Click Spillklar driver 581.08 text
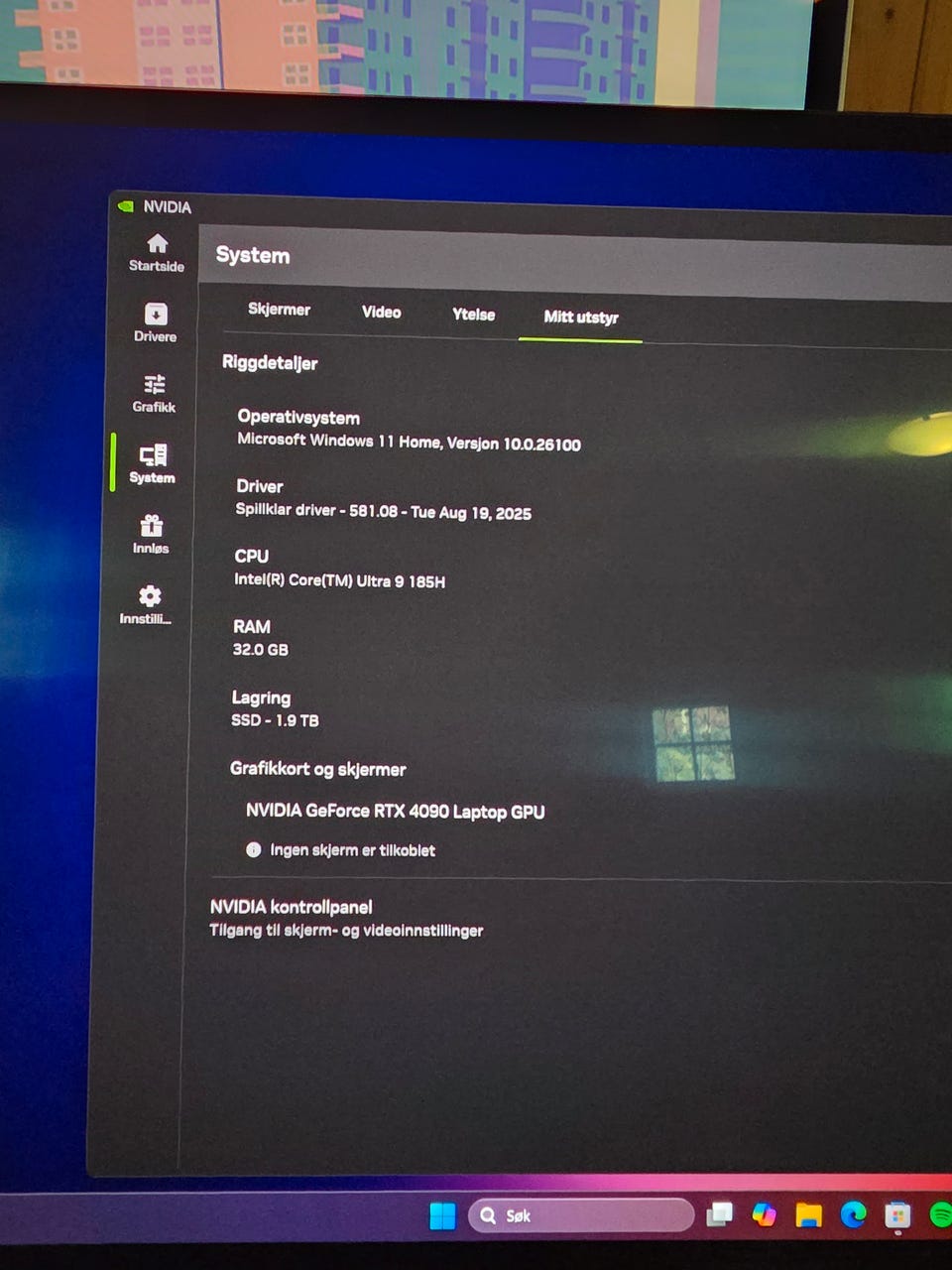The image size is (952, 1270). (383, 511)
